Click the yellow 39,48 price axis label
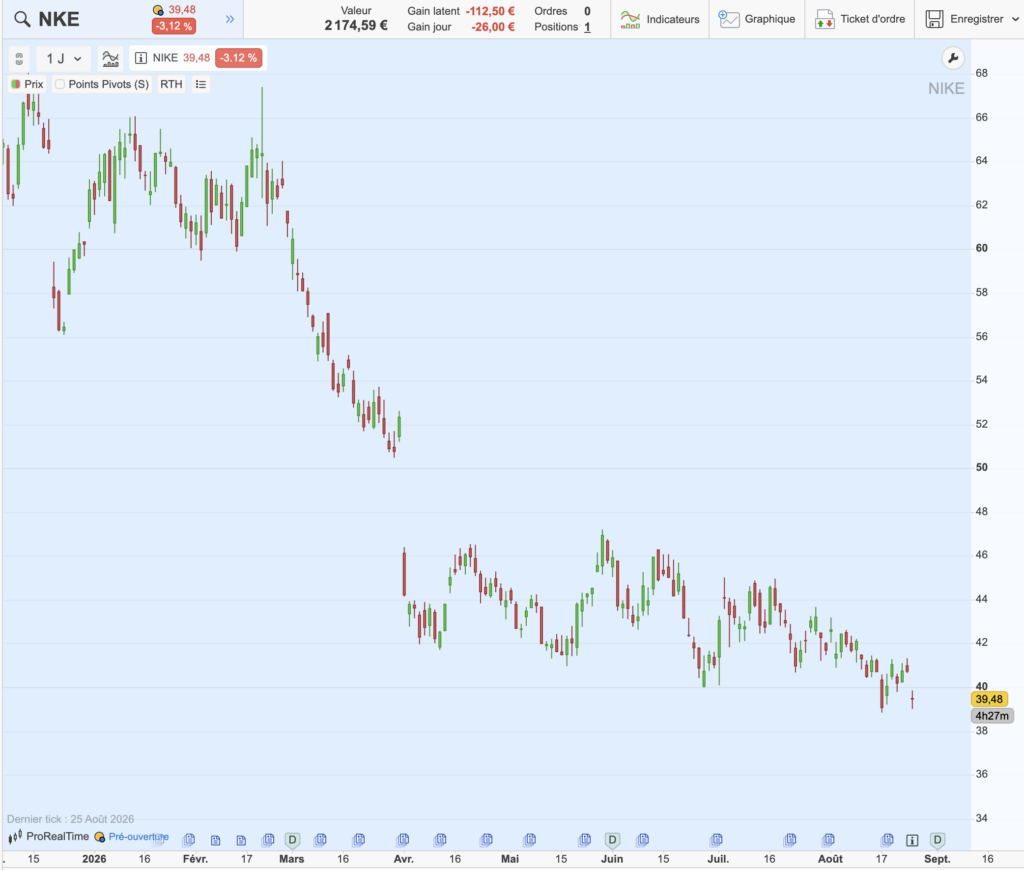This screenshot has width=1024, height=870. coord(989,700)
